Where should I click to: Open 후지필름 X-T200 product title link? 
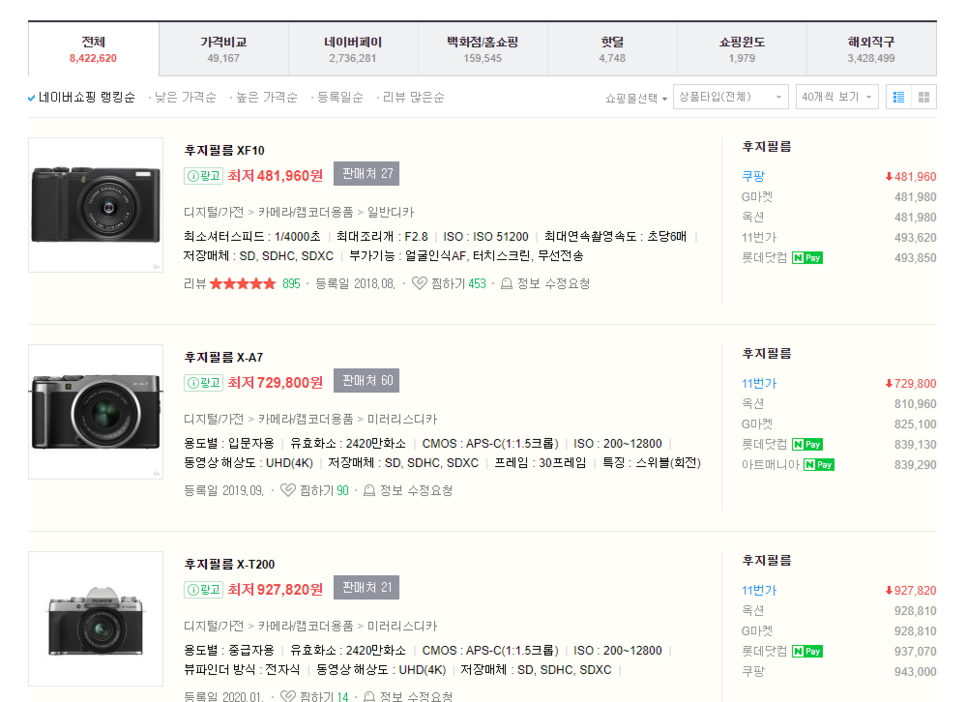pos(229,564)
